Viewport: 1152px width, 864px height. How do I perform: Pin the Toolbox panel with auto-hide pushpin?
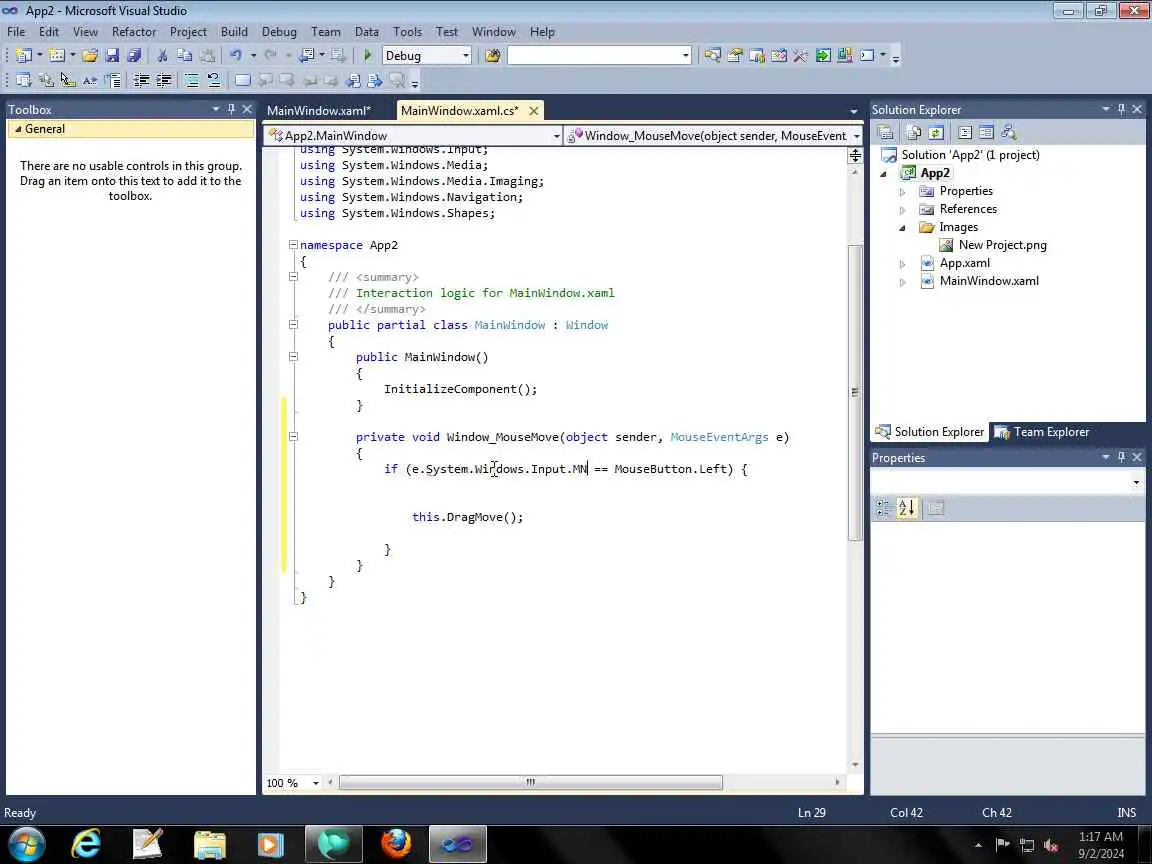click(x=231, y=109)
